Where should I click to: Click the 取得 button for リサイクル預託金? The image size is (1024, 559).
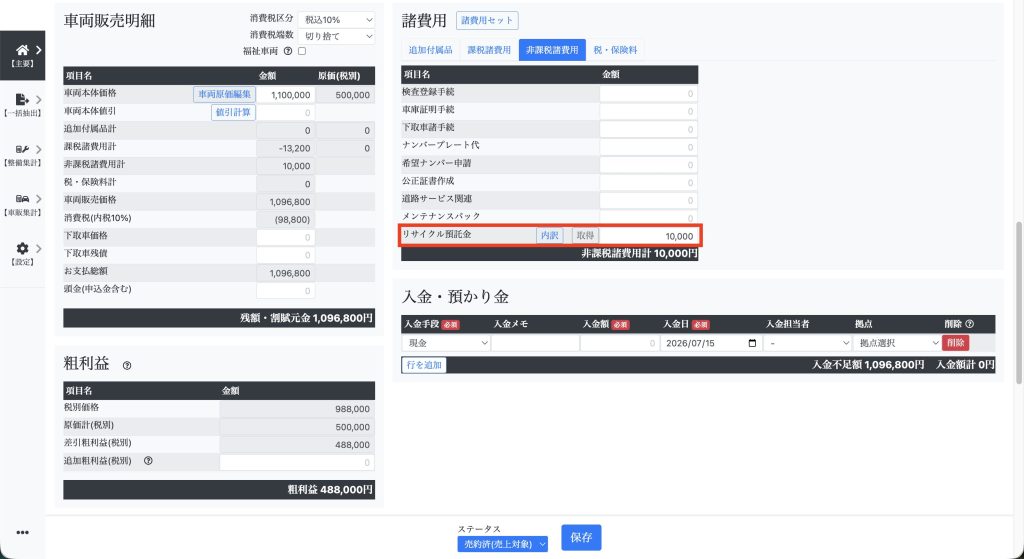pos(585,236)
